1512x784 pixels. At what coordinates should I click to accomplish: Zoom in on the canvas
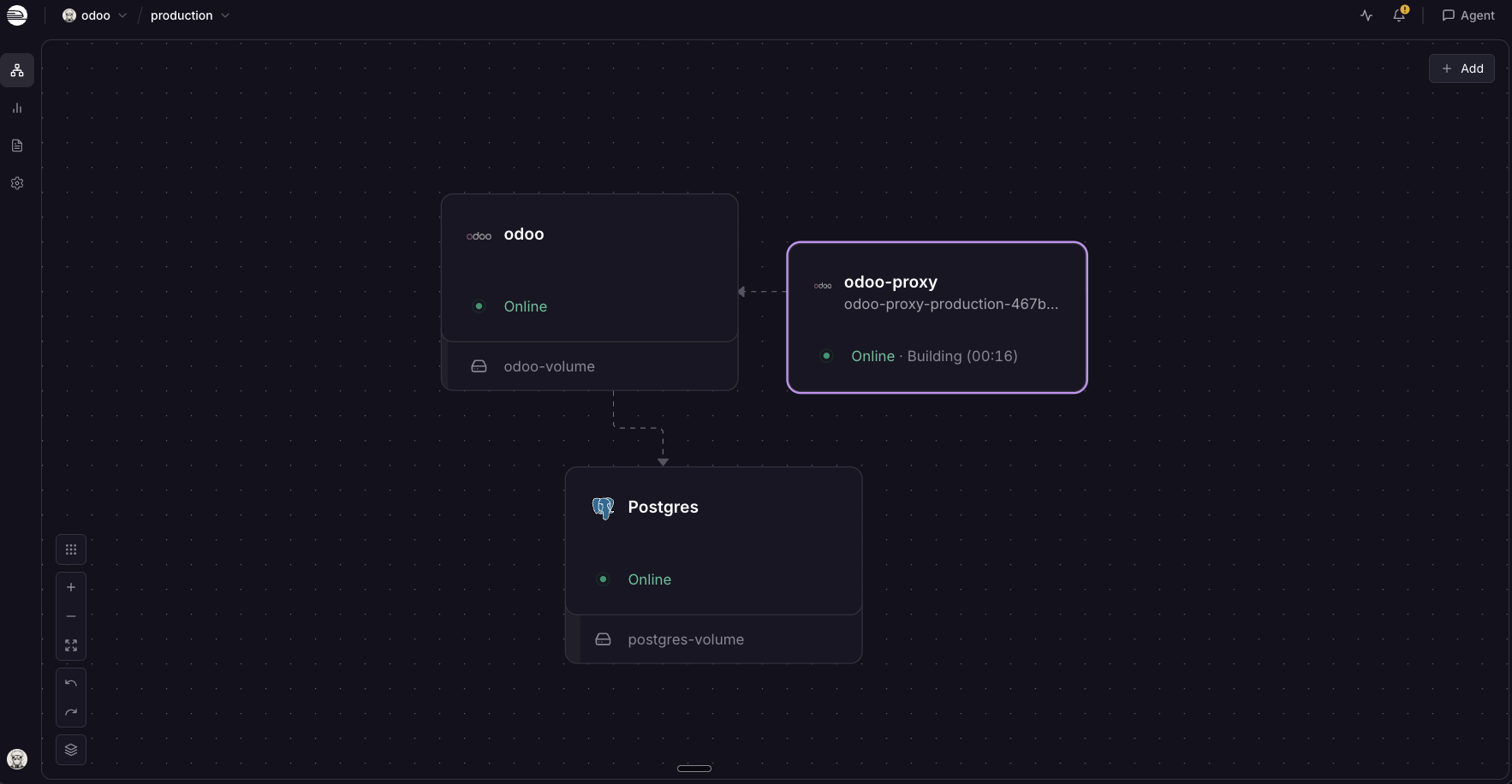tap(71, 587)
